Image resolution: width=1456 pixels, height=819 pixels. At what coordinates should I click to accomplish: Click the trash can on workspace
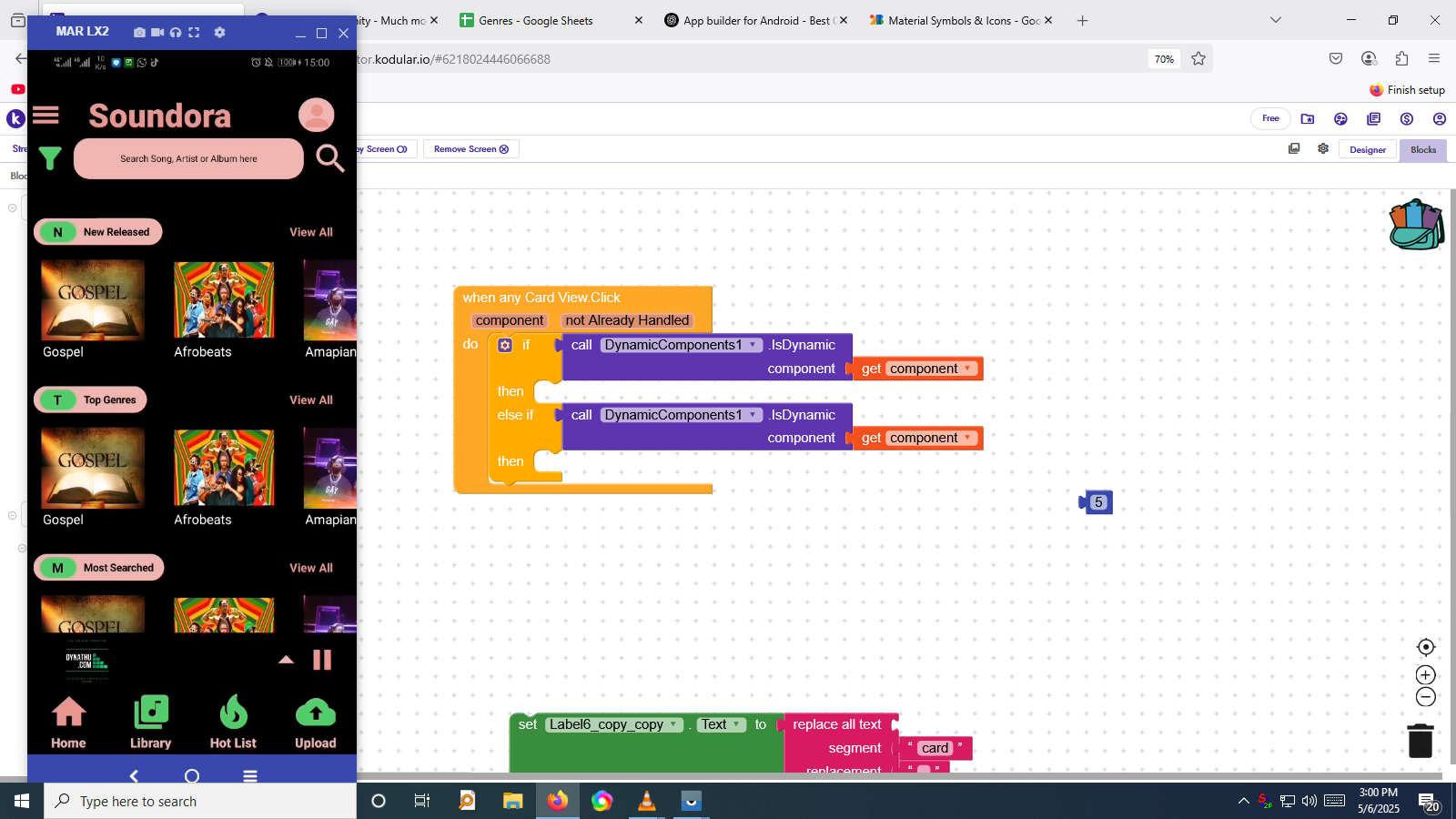[1420, 741]
